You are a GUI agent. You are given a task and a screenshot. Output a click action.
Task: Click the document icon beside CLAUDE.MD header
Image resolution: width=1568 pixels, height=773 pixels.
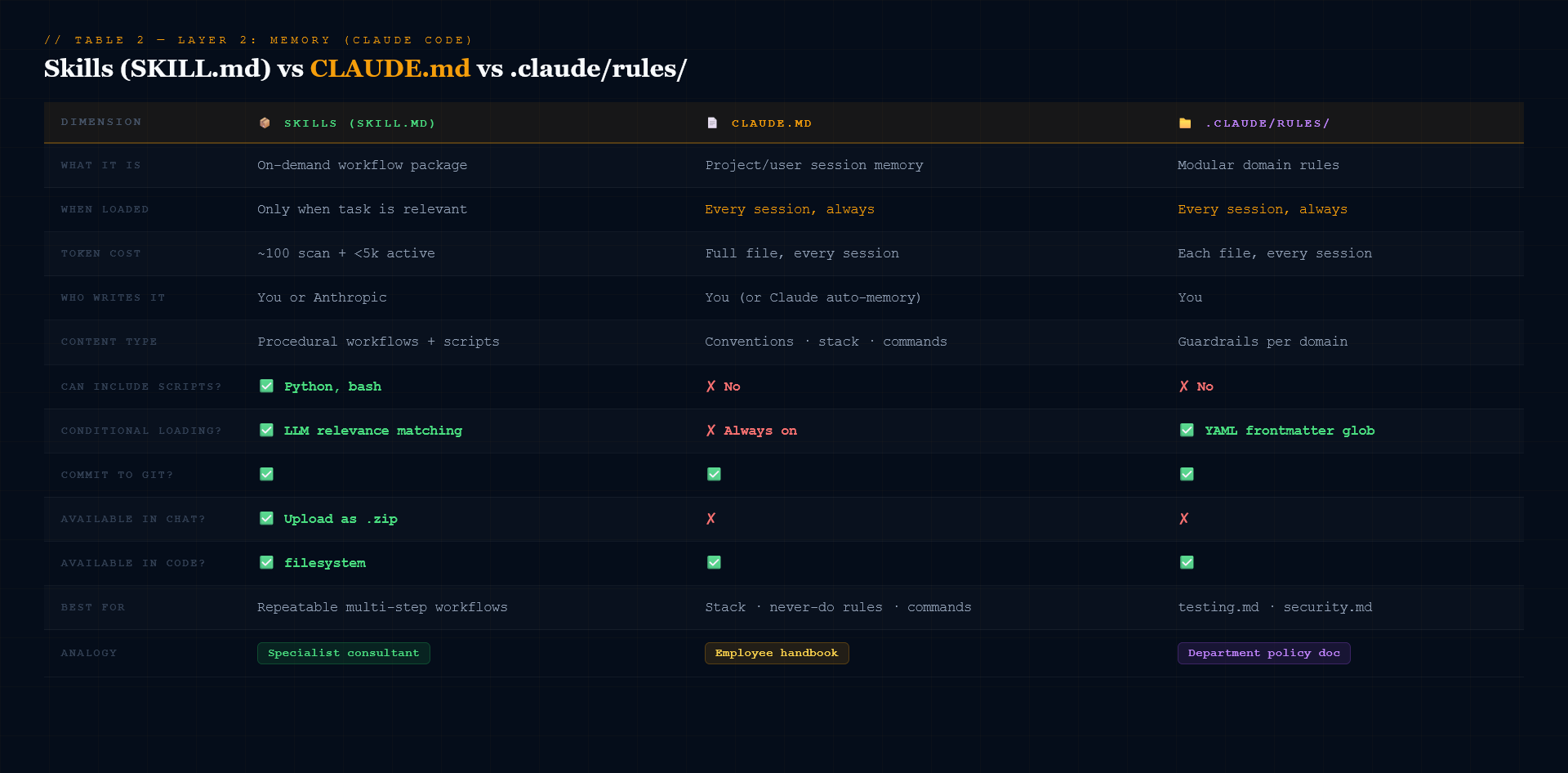712,123
